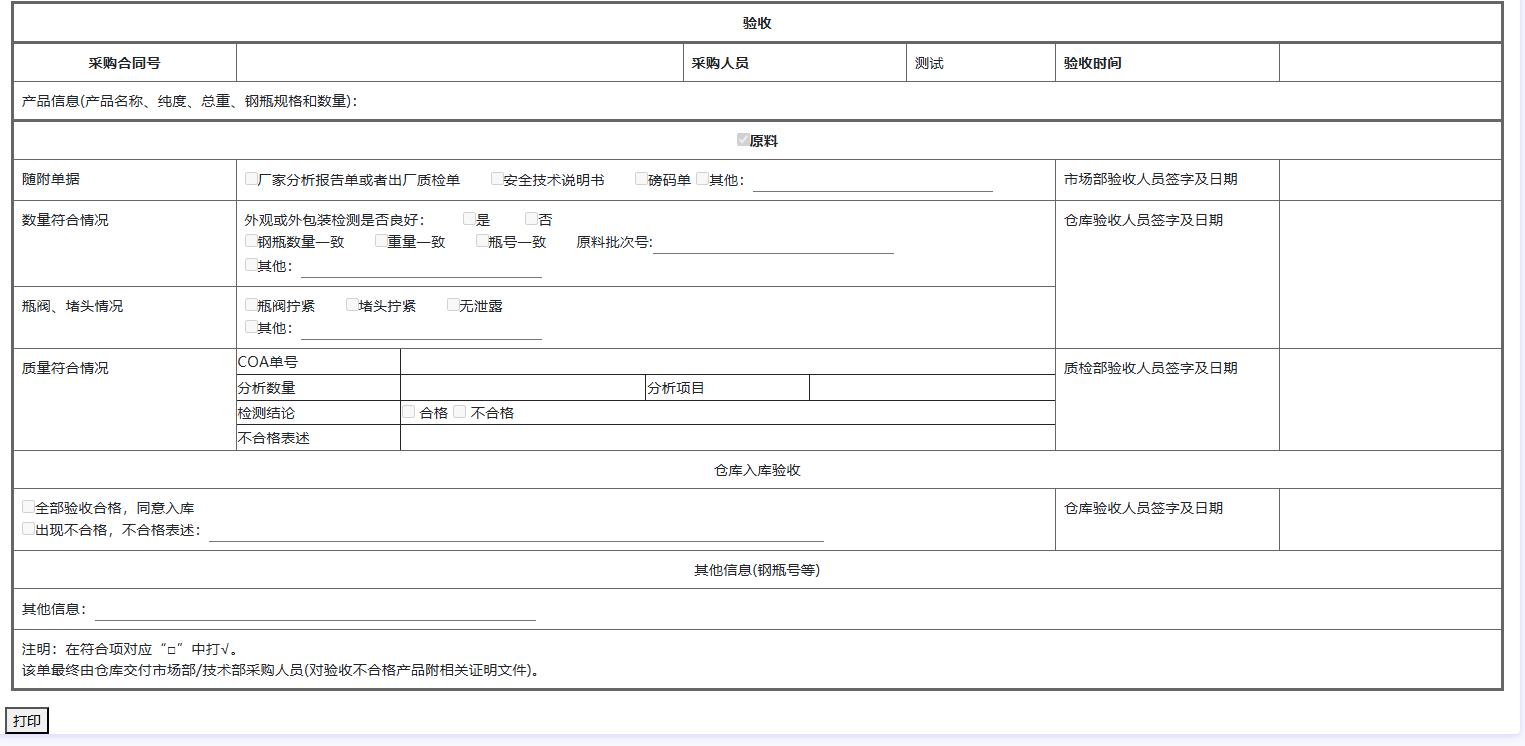
Task: Select 否 for 外观或外包装检测是否良好
Action: tap(531, 218)
